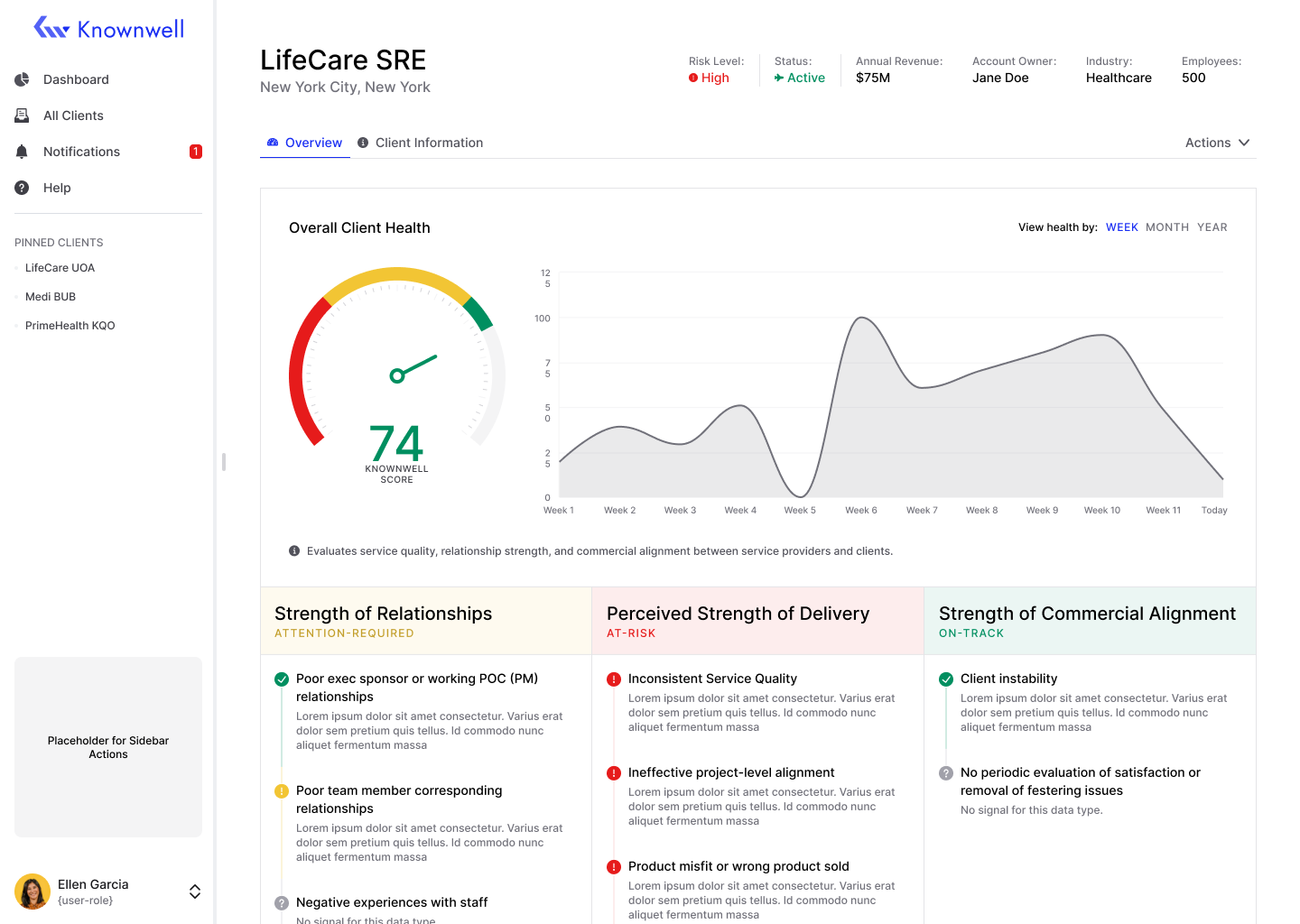
Task: Switch to the Client Information tab
Action: click(x=421, y=143)
